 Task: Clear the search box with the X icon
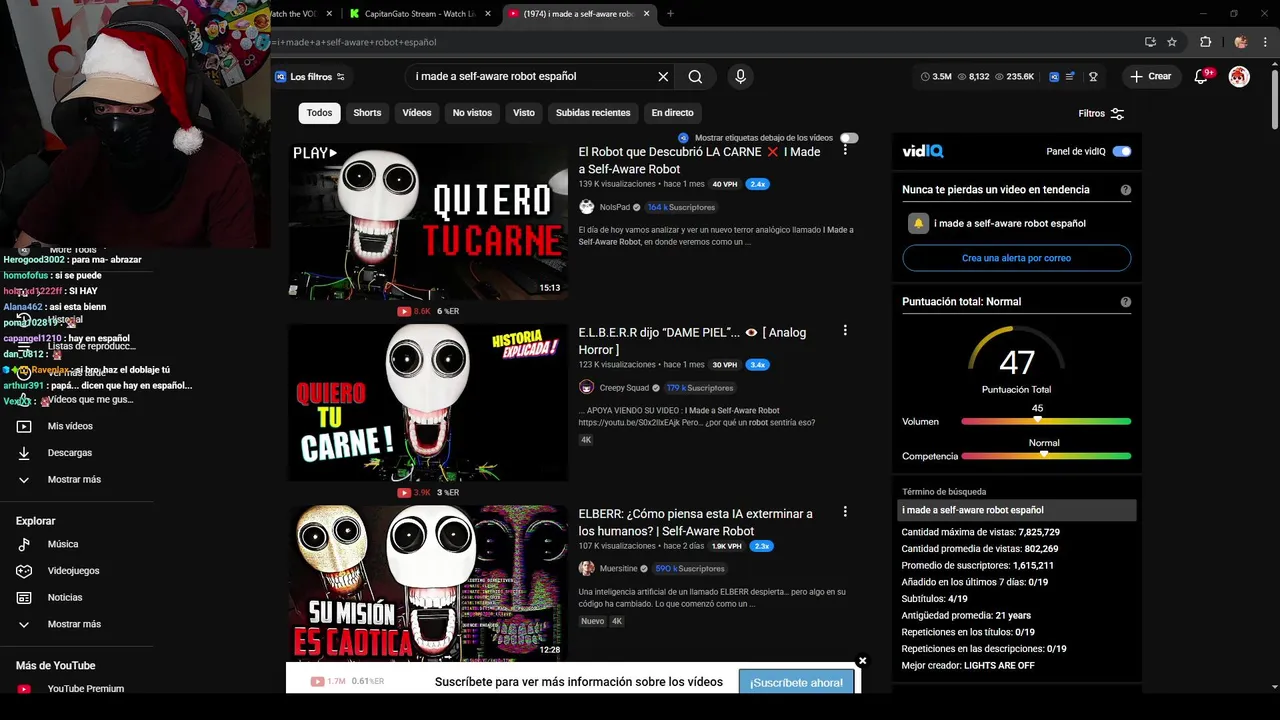coord(663,76)
